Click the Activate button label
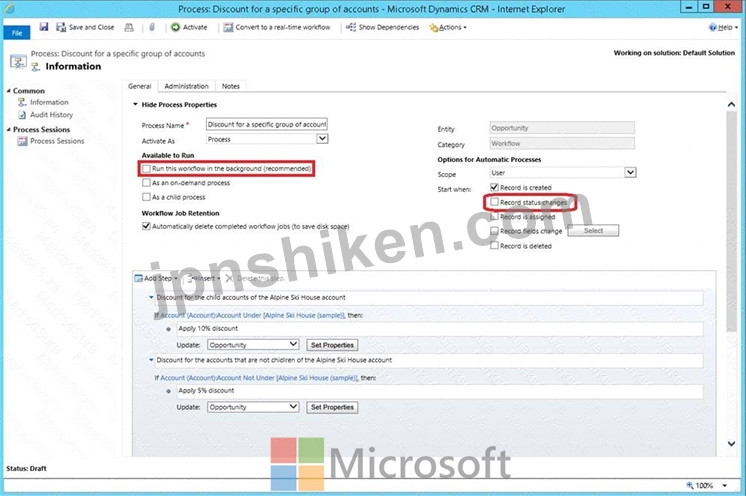The height and width of the screenshot is (496, 746). (x=195, y=27)
